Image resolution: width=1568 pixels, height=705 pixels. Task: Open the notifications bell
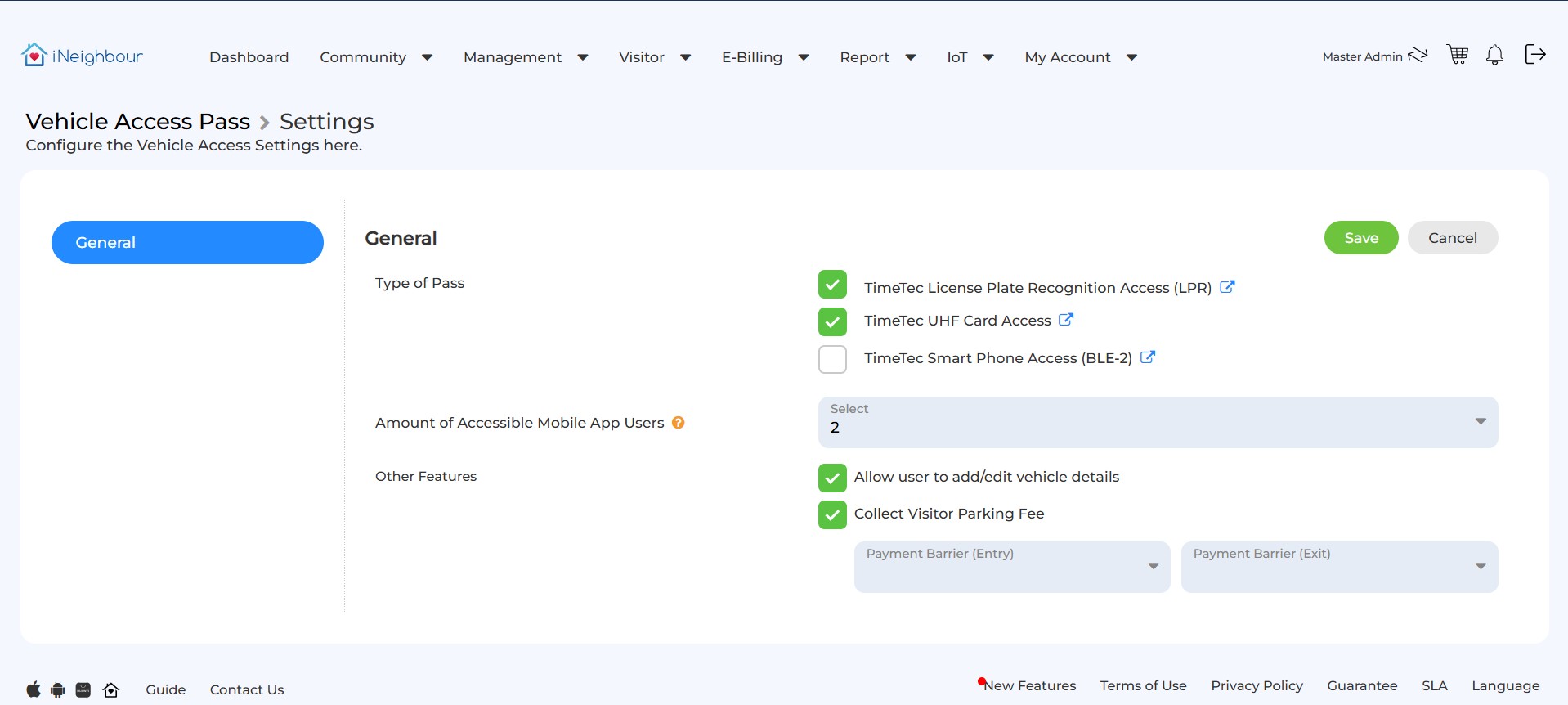(1494, 55)
